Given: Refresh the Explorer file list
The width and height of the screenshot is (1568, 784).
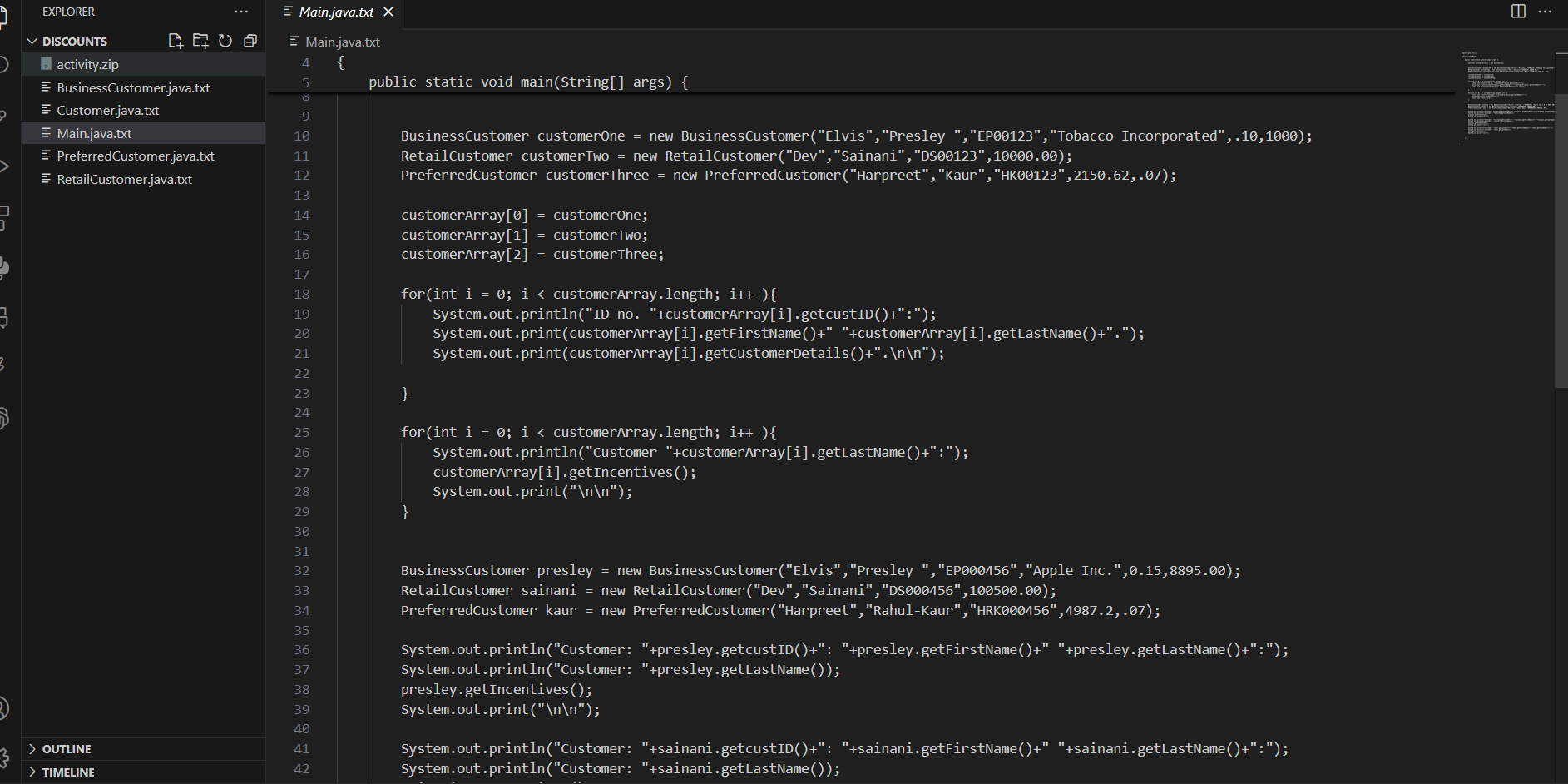Looking at the screenshot, I should 225,41.
